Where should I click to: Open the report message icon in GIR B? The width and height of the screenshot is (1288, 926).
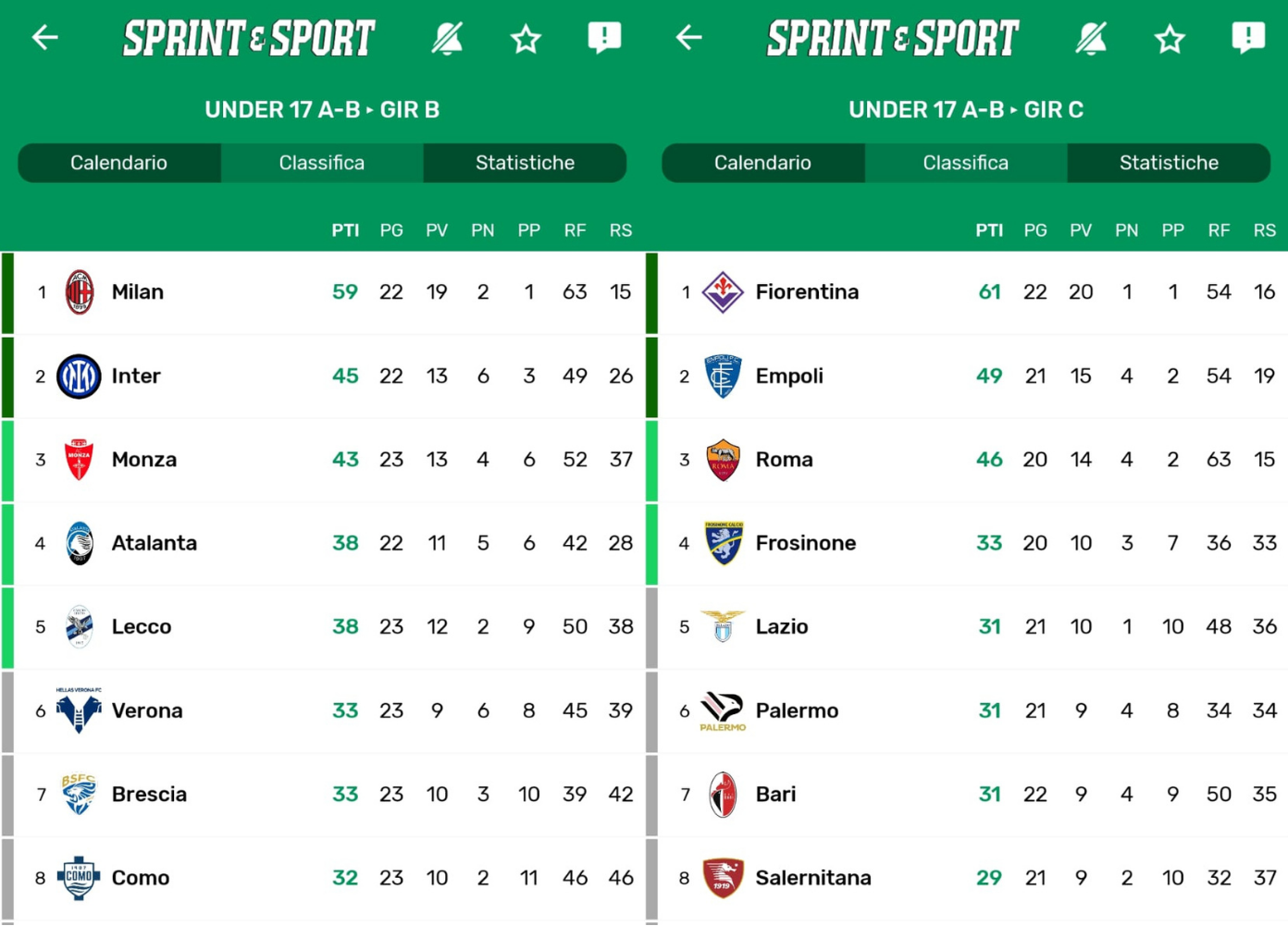[604, 38]
